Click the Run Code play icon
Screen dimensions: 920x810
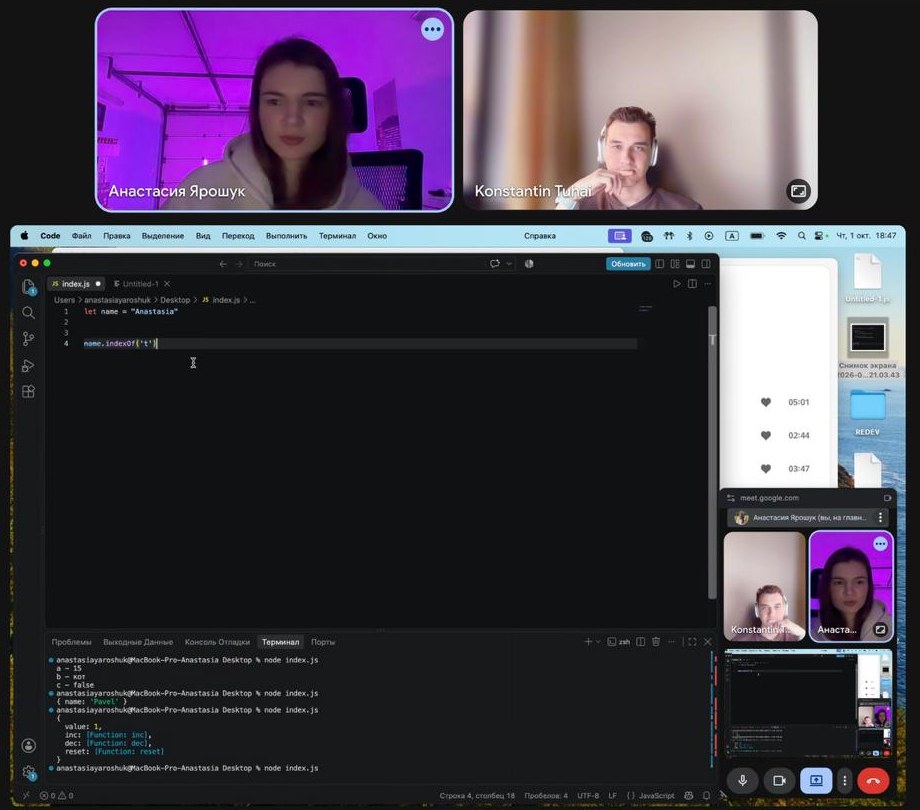[677, 284]
